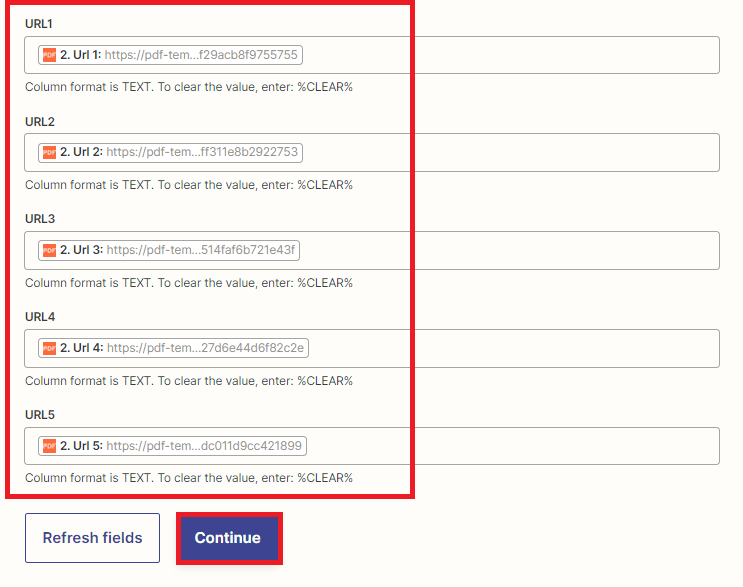Focus empty space in URL4 input box
Screen dimensions: 743x587
[510, 348]
